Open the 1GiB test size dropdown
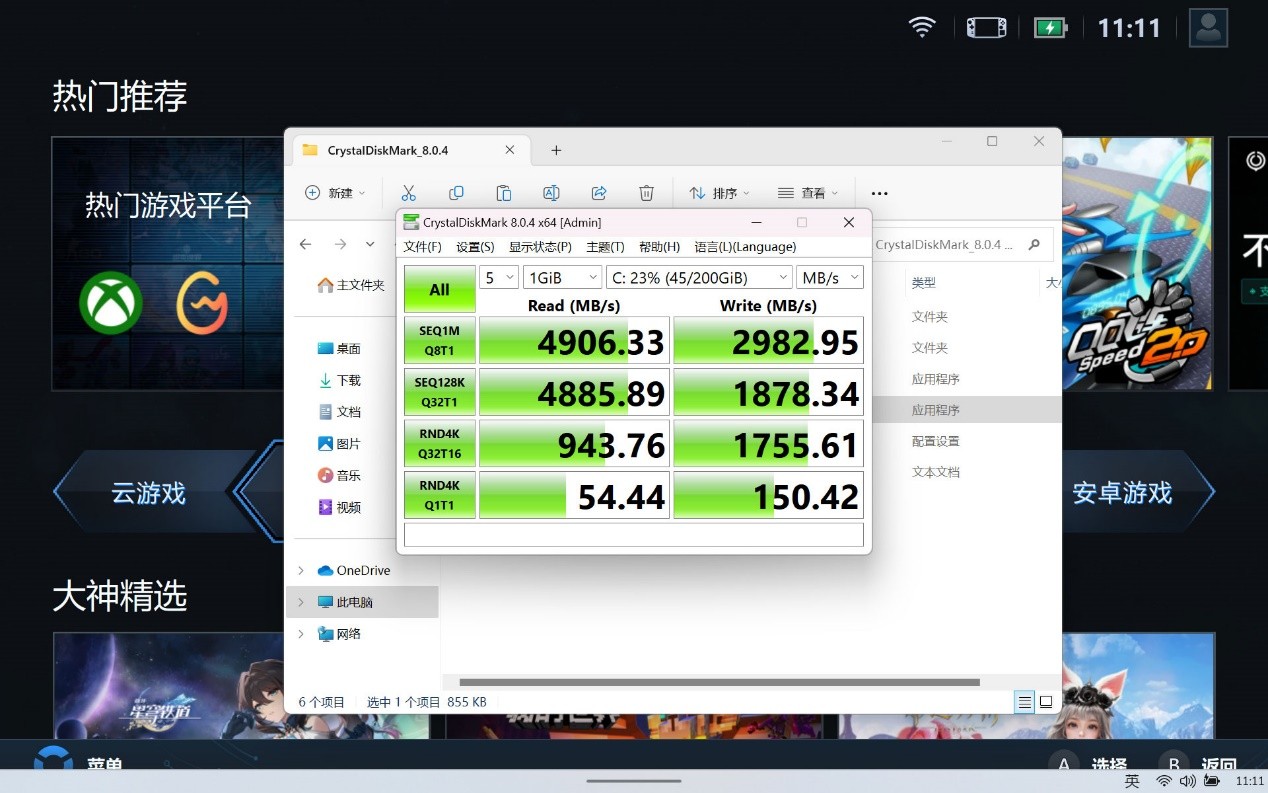The image size is (1268, 793). [x=562, y=277]
